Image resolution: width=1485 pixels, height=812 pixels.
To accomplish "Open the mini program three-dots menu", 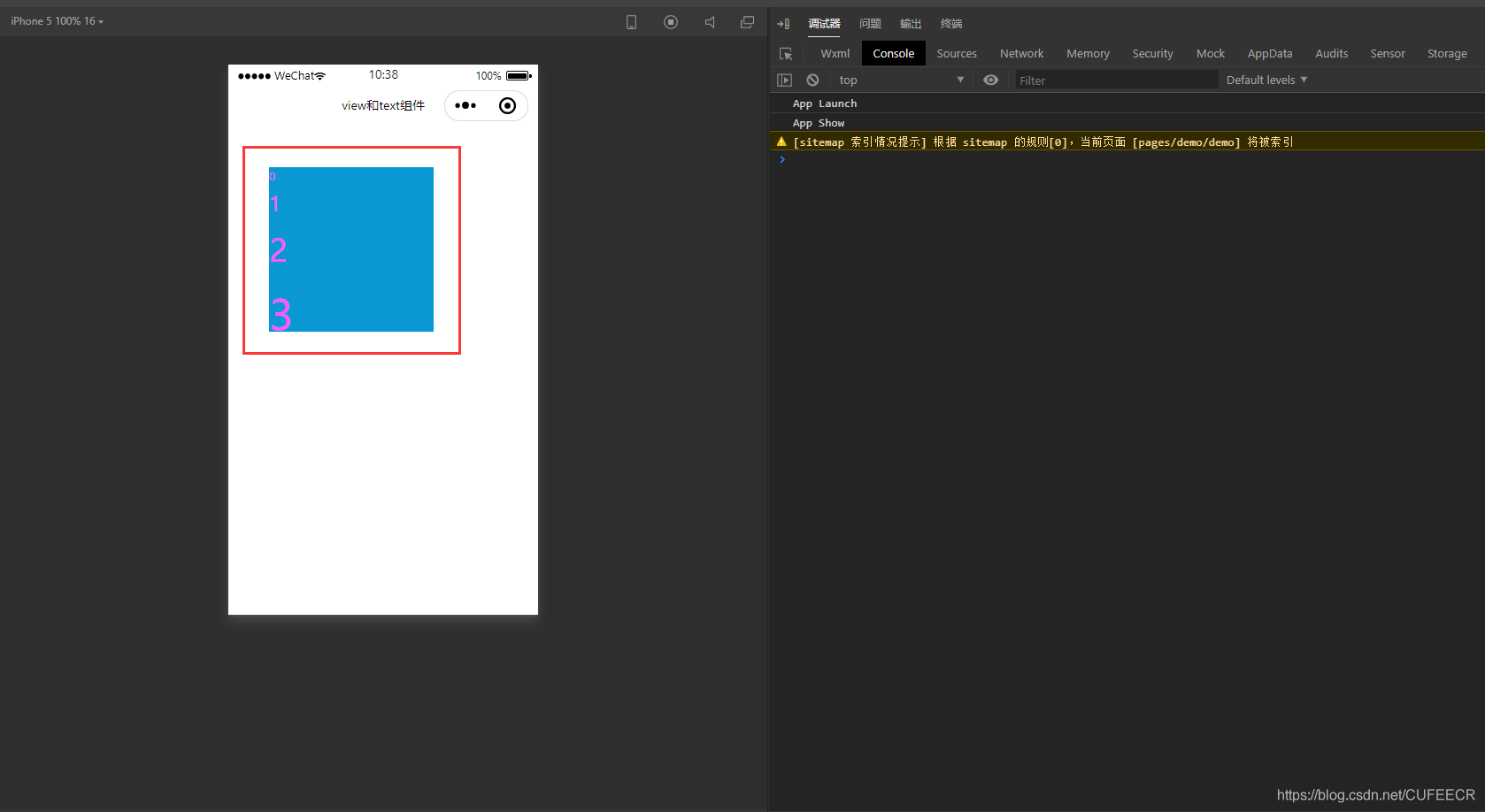I will click(466, 106).
